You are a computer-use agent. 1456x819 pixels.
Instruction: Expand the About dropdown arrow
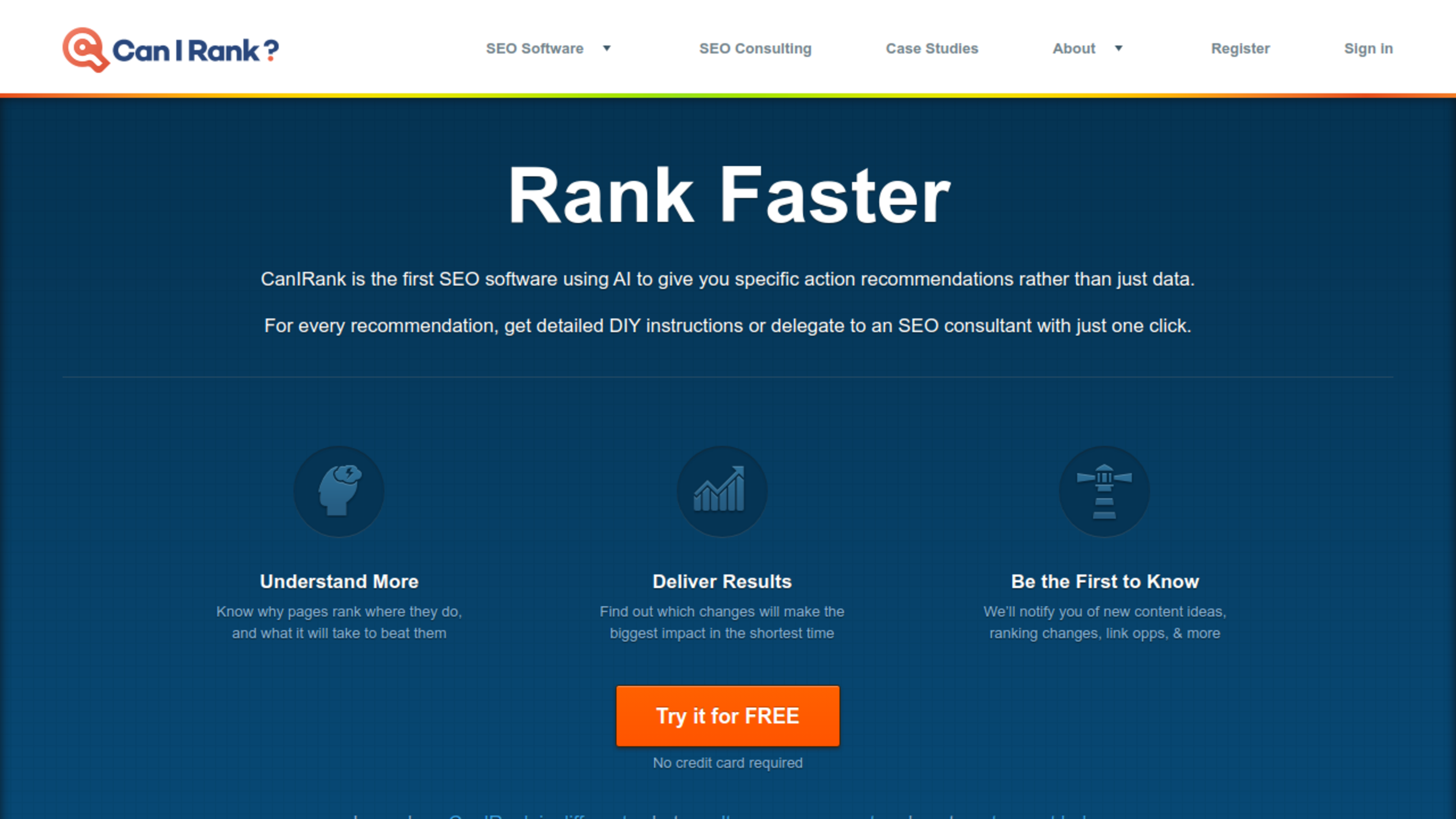pos(1118,49)
